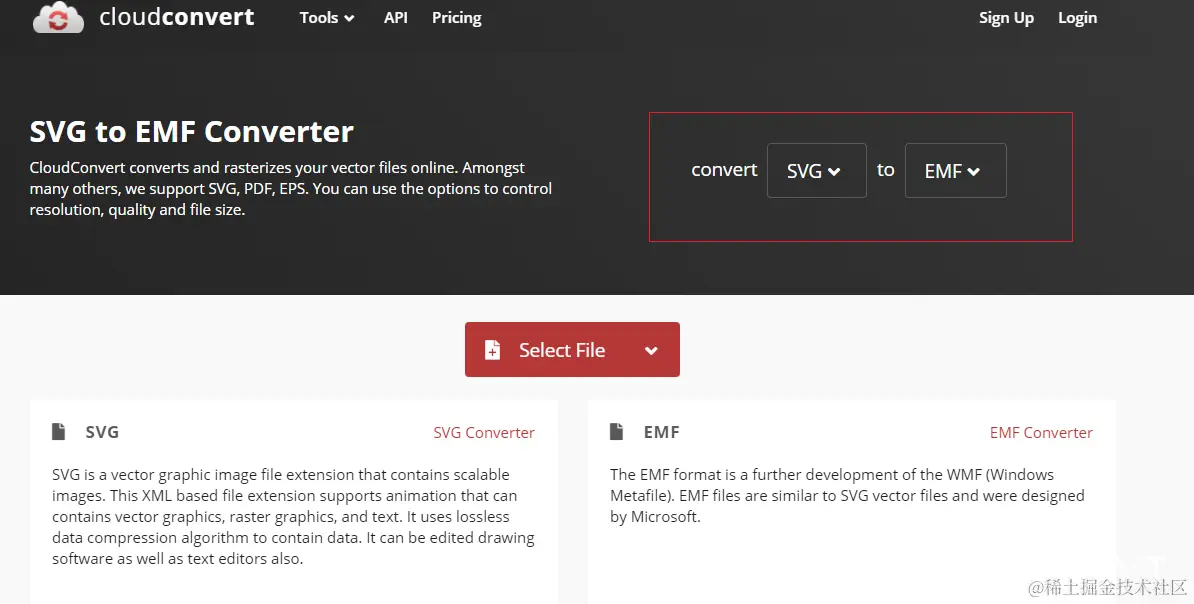The image size is (1194, 604).
Task: Click the file icon beside SVG heading
Action: coord(59,432)
